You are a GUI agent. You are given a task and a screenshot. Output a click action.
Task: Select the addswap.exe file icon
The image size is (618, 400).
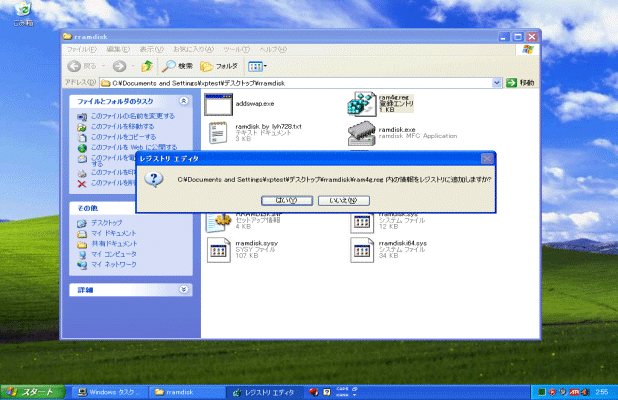pos(218,104)
